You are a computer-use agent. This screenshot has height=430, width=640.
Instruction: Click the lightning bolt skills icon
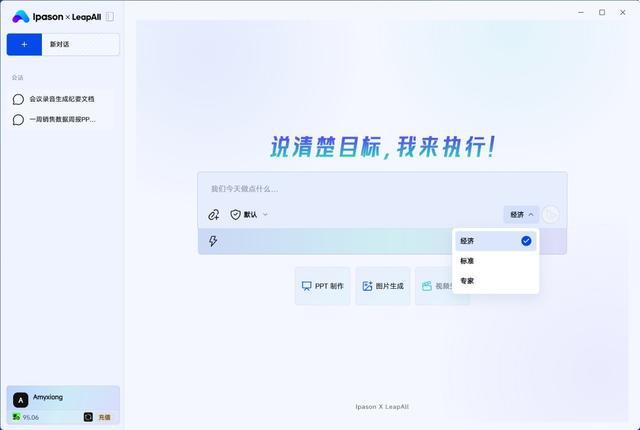click(213, 241)
